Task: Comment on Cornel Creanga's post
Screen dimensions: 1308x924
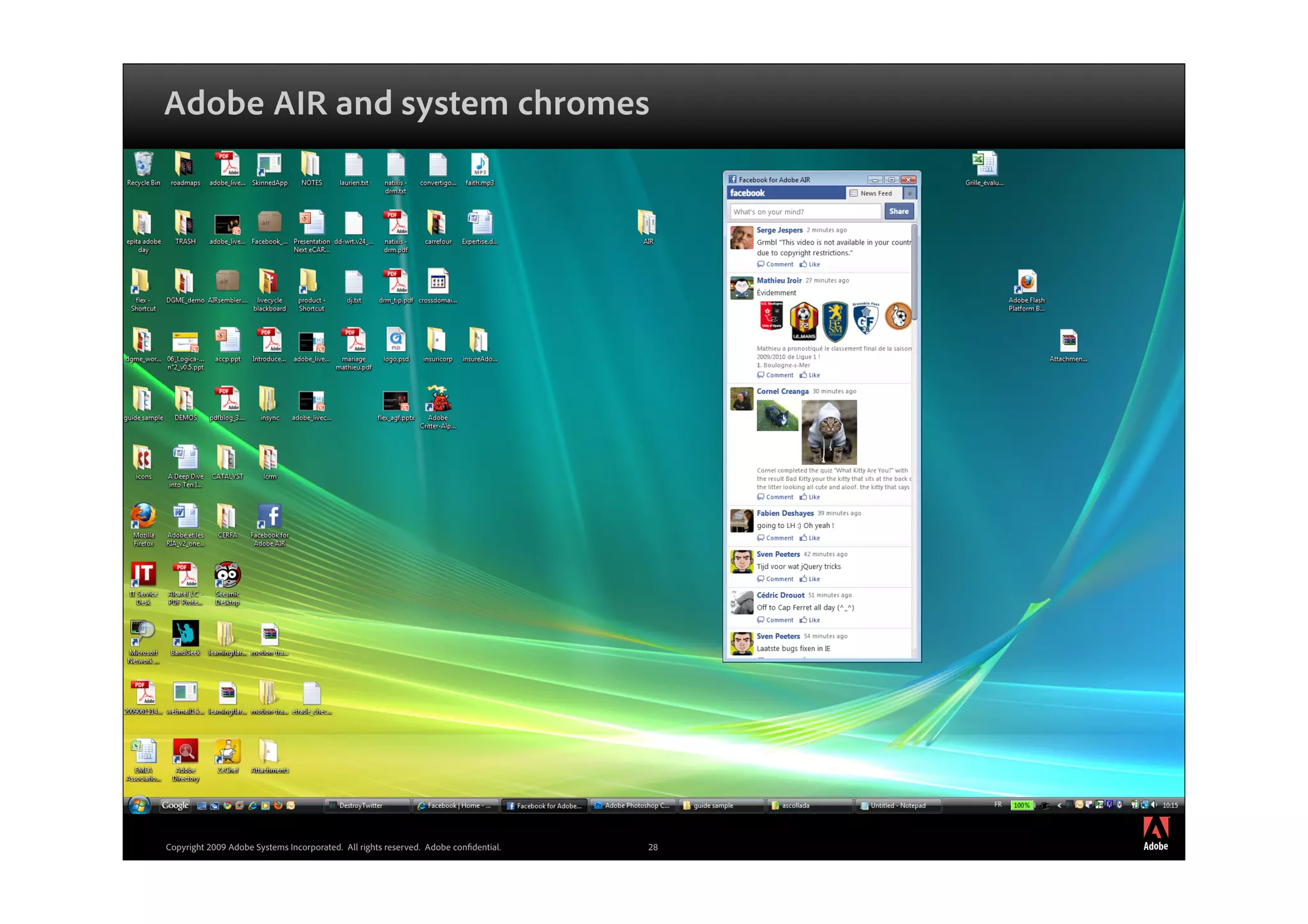Action: click(x=775, y=497)
